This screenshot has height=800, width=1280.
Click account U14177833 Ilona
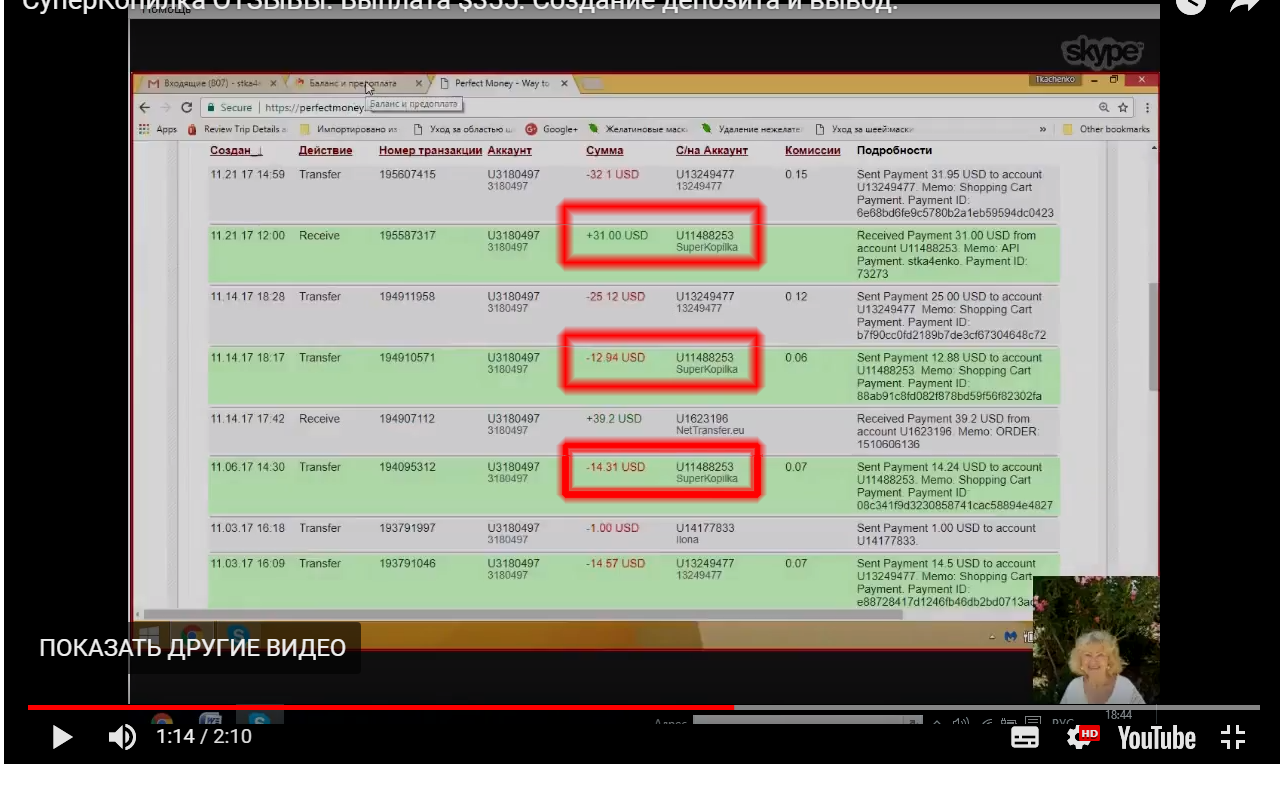pos(705,534)
